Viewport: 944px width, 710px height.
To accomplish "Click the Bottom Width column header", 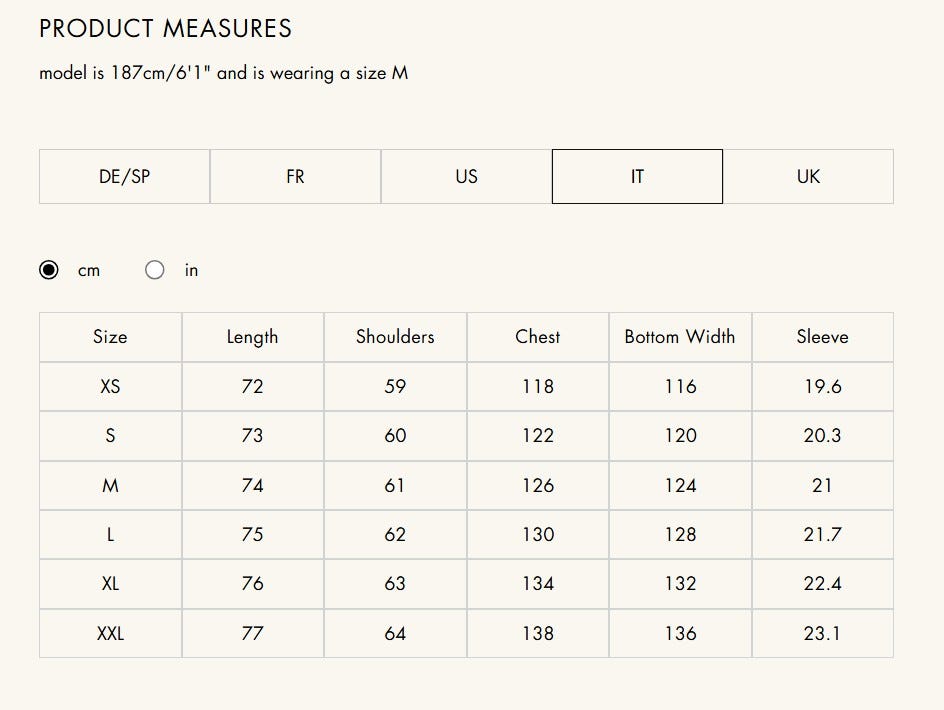I will 680,337.
